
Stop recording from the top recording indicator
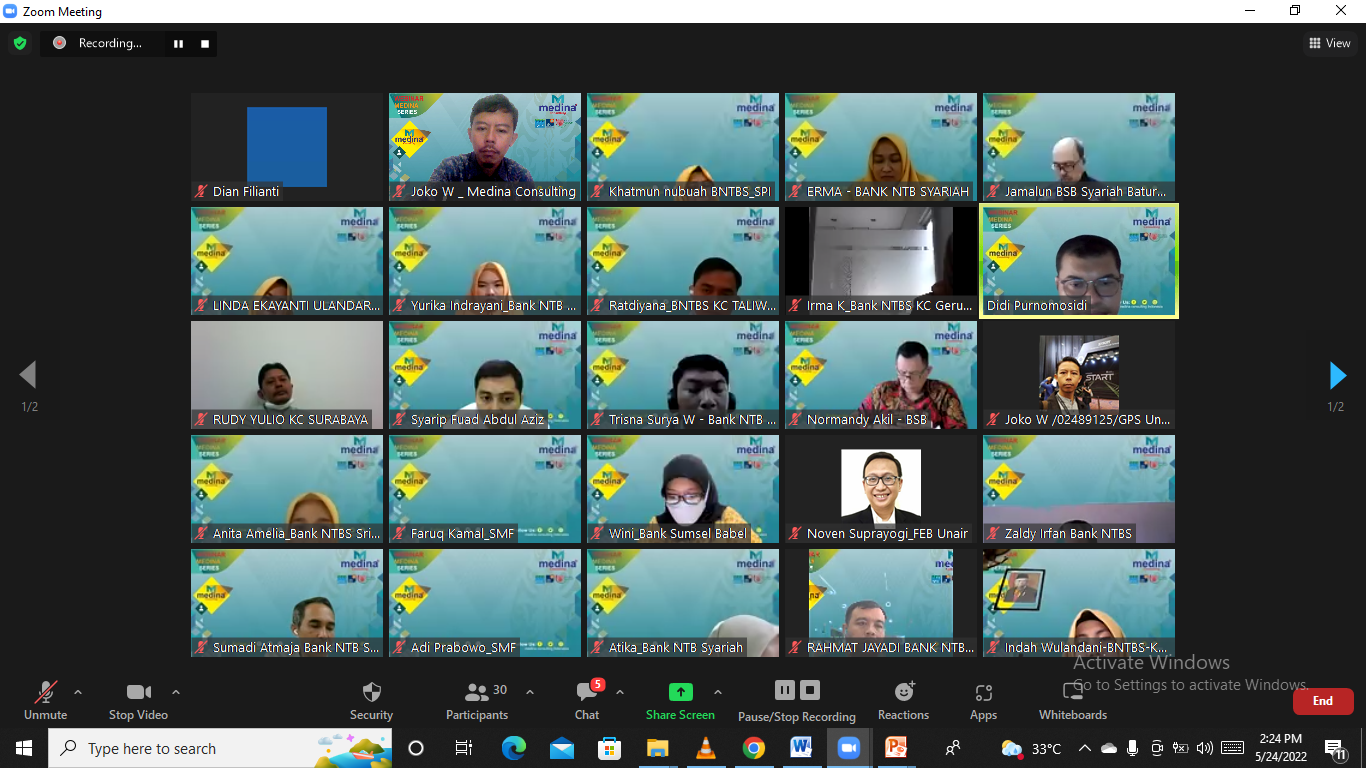205,43
